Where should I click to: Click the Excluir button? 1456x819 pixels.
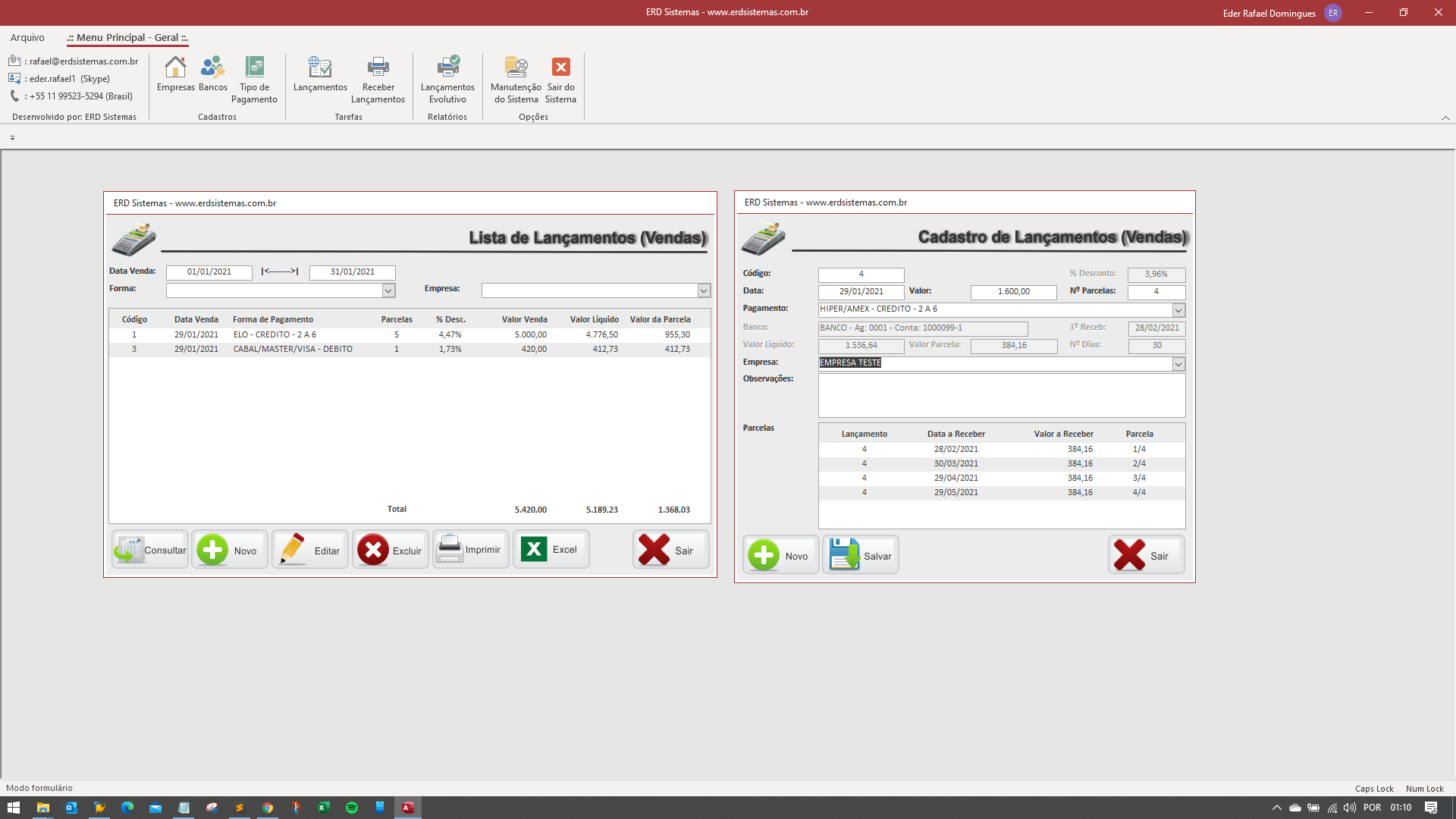click(x=391, y=550)
